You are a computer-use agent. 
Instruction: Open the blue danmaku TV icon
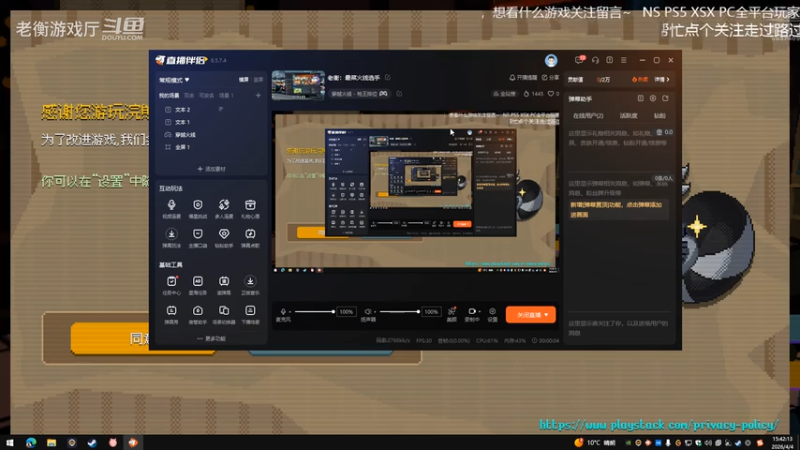click(x=223, y=281)
